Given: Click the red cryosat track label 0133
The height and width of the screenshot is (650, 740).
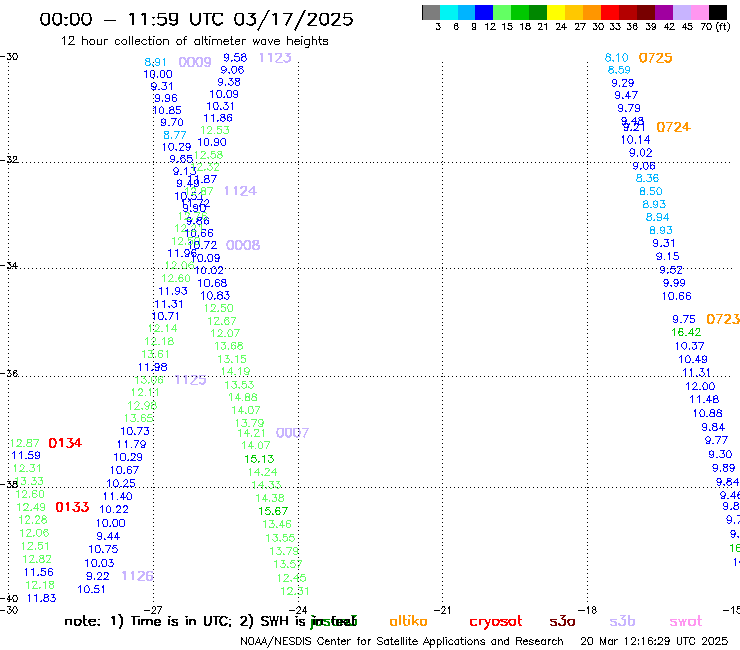Looking at the screenshot, I should tap(72, 507).
